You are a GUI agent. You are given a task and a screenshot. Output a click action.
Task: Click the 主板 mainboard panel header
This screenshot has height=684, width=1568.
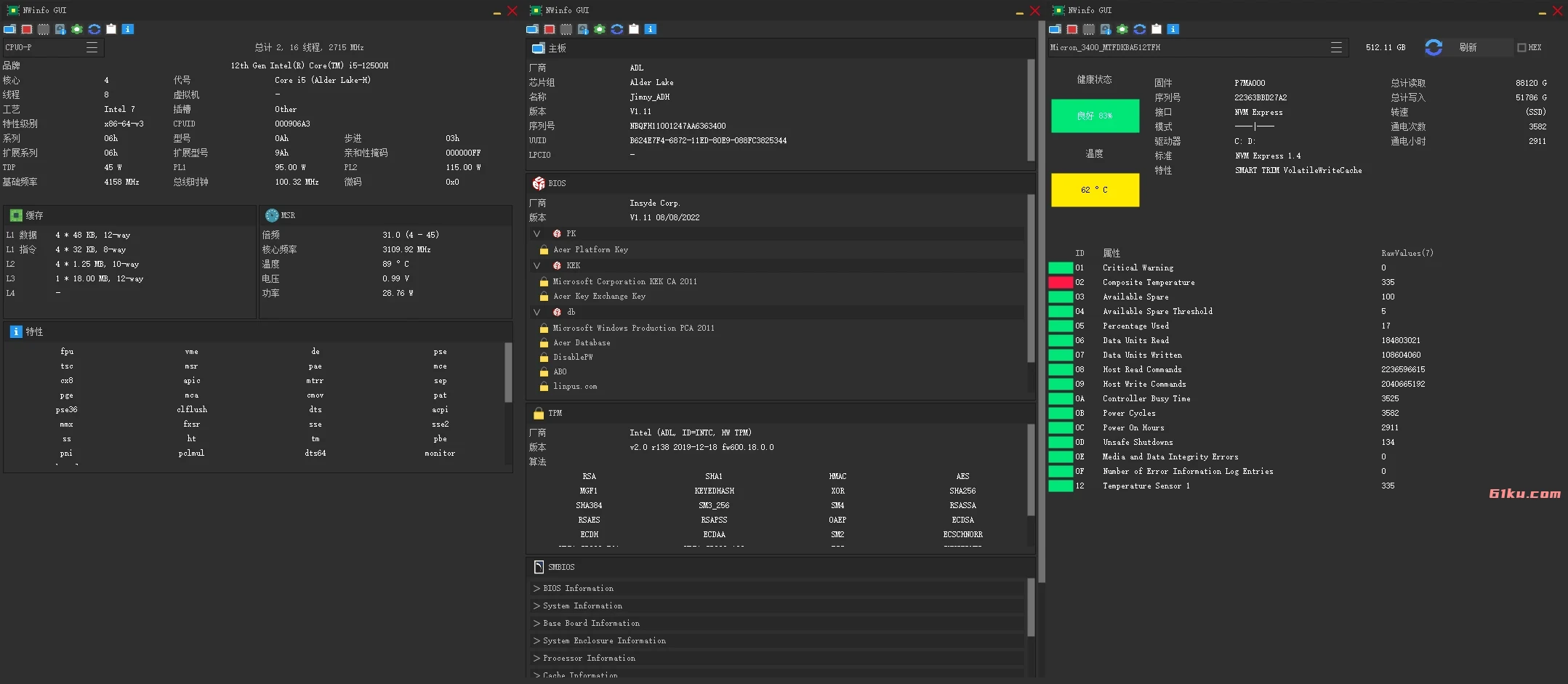[781, 48]
